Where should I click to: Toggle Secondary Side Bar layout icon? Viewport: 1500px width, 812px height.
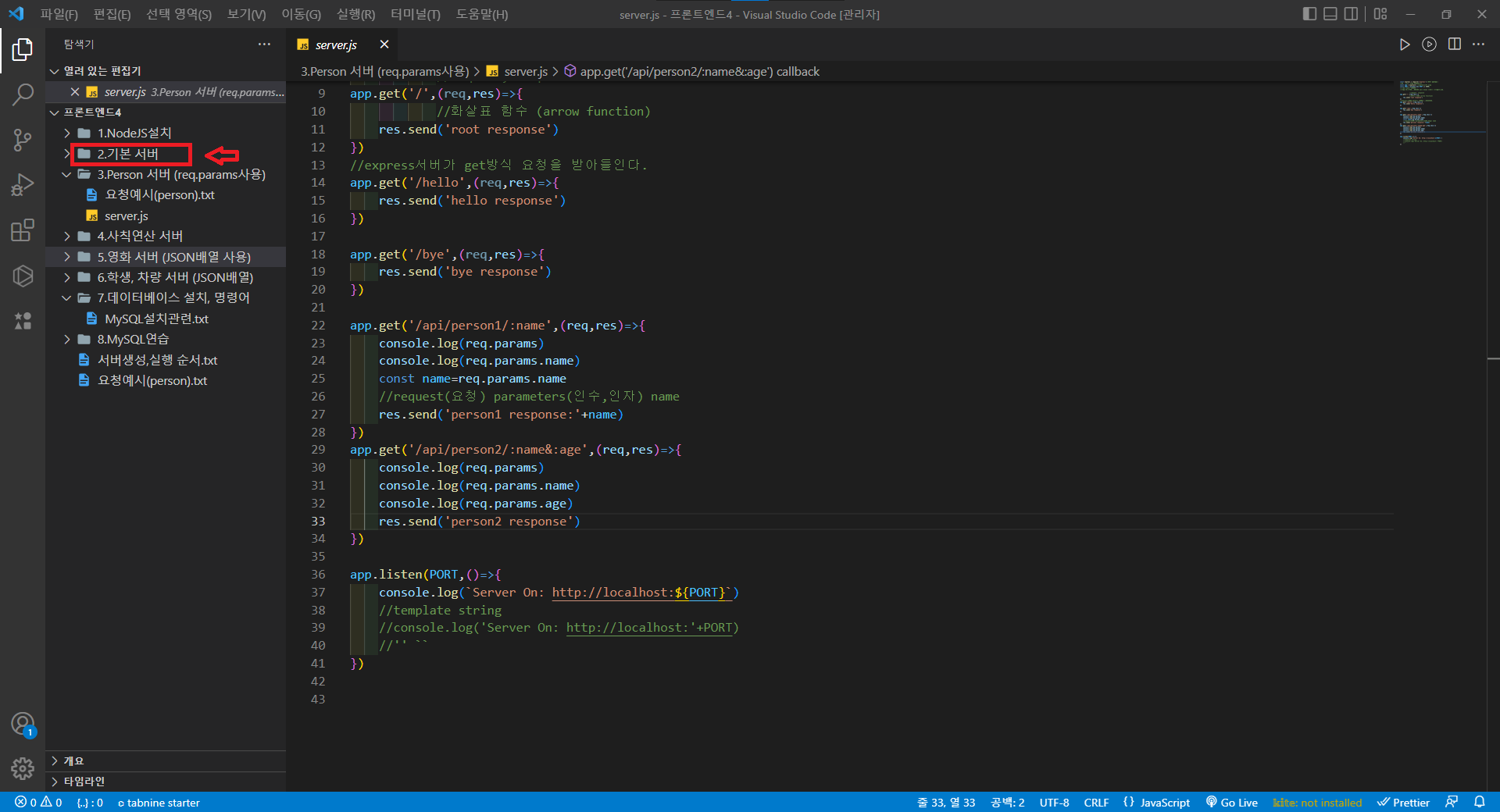click(1351, 14)
